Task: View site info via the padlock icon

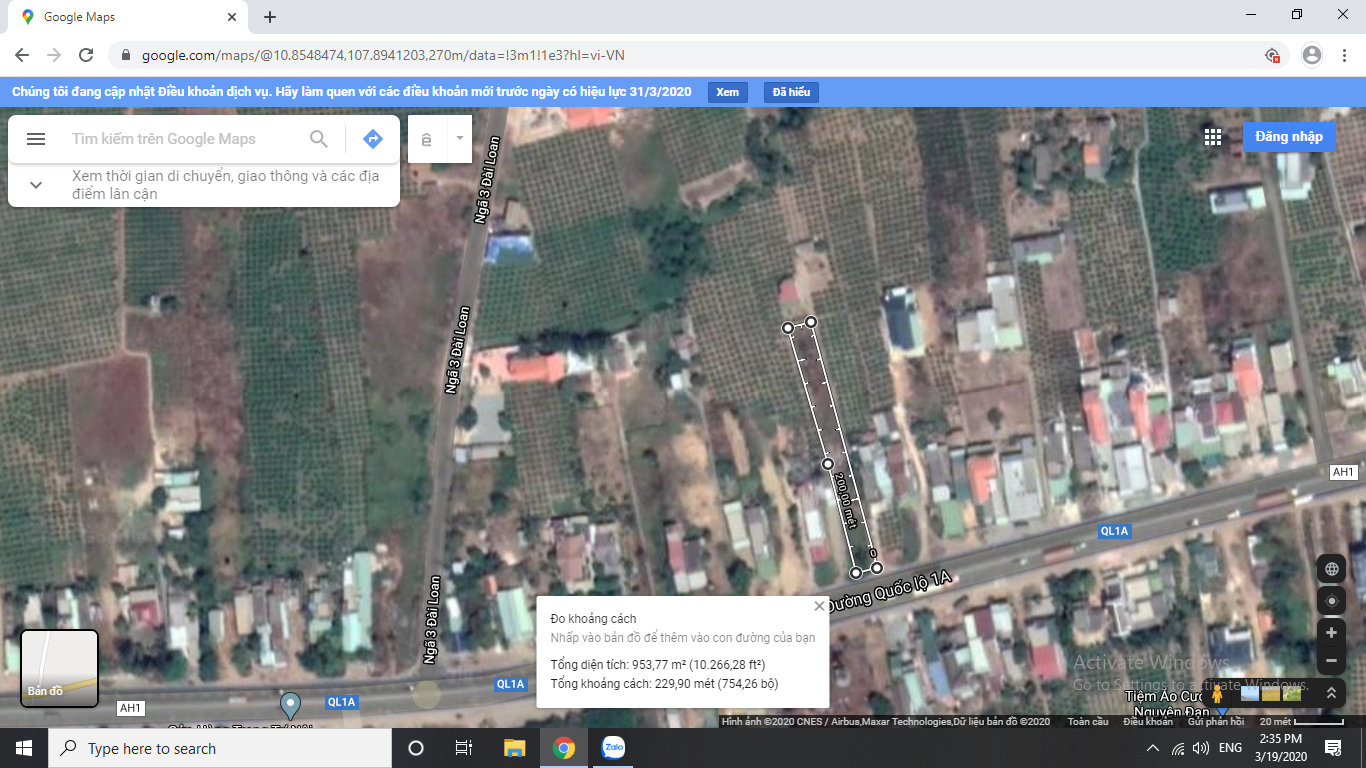Action: point(126,55)
